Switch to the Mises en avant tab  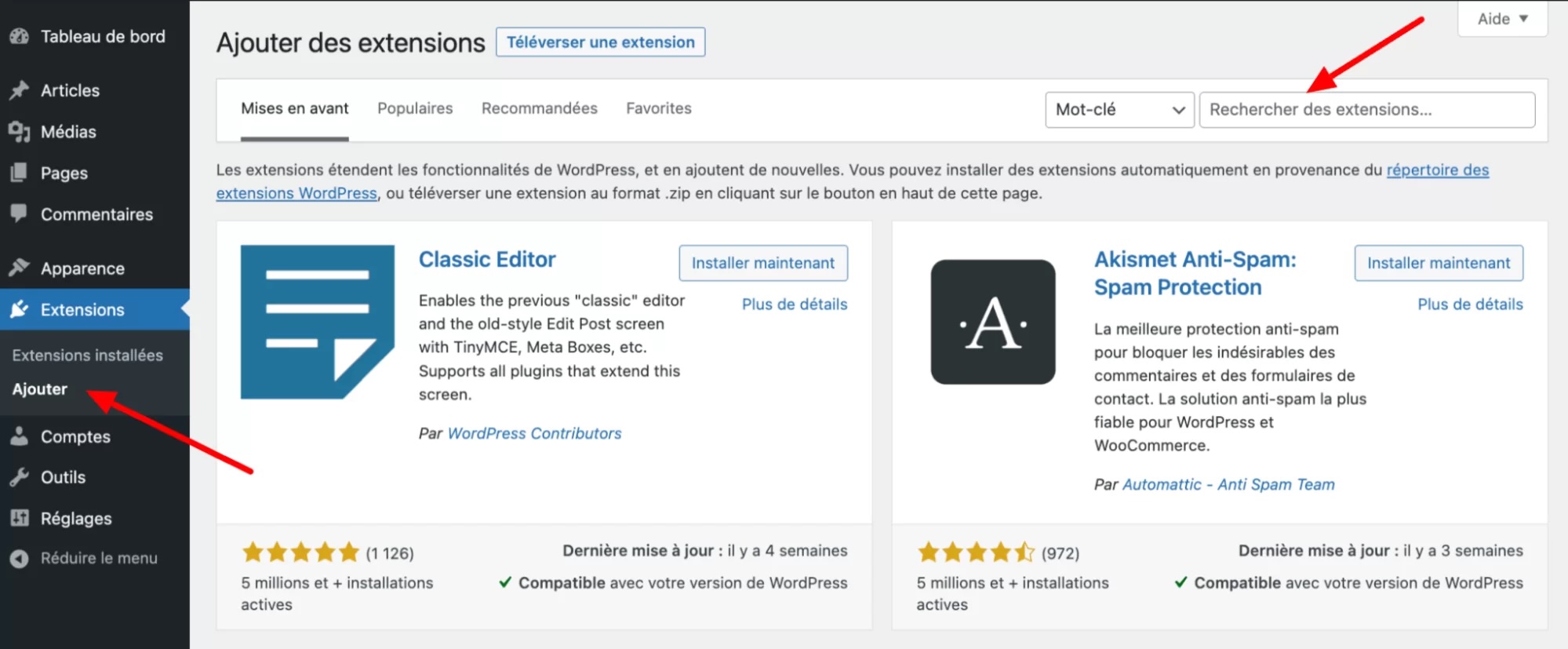(295, 108)
